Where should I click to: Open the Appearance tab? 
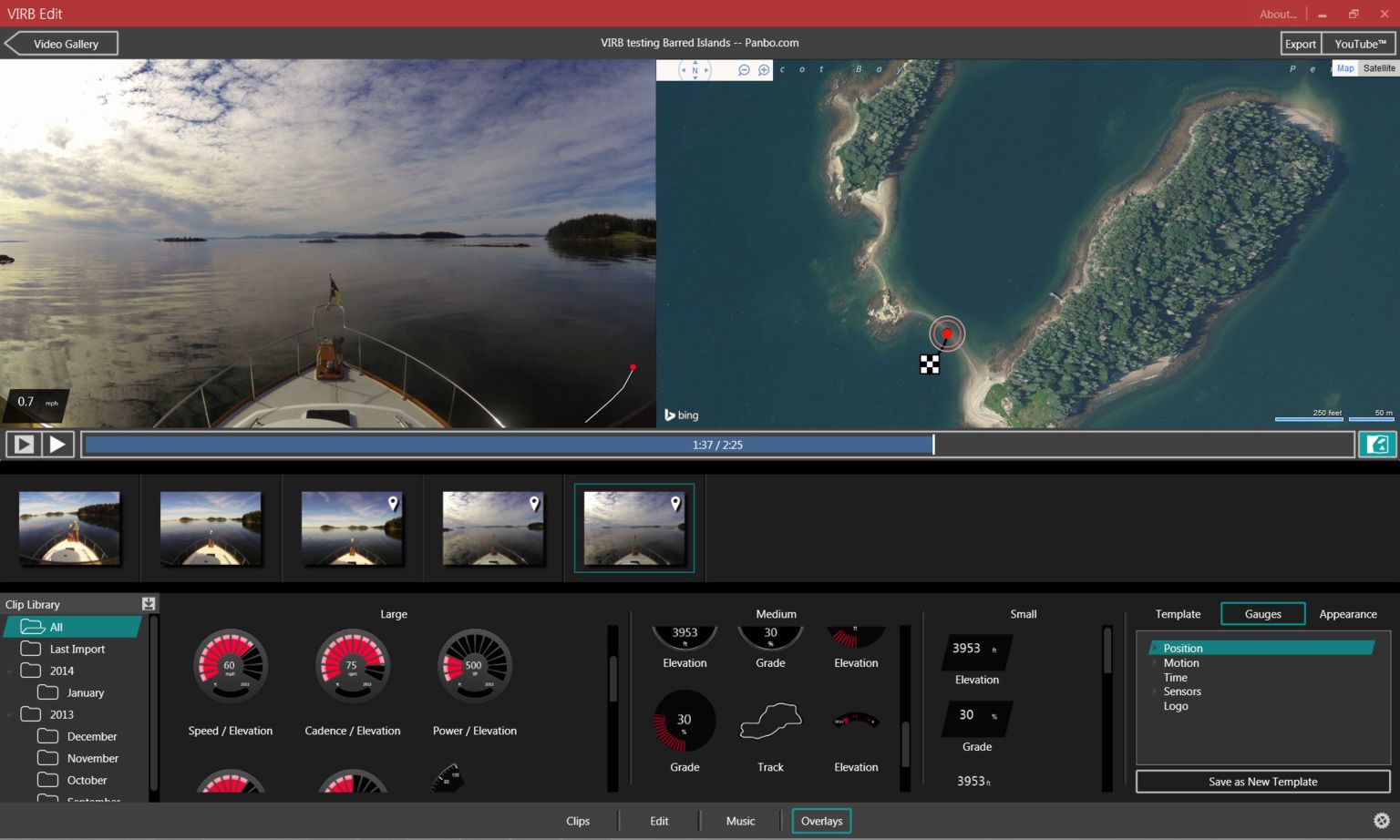point(1348,614)
